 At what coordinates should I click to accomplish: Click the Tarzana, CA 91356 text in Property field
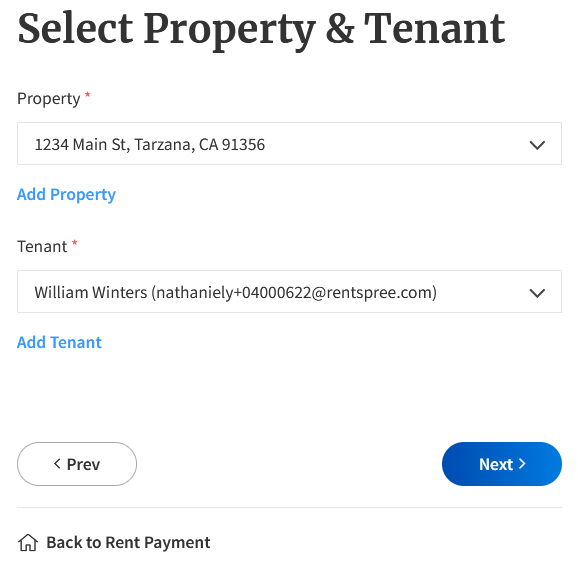[200, 145]
